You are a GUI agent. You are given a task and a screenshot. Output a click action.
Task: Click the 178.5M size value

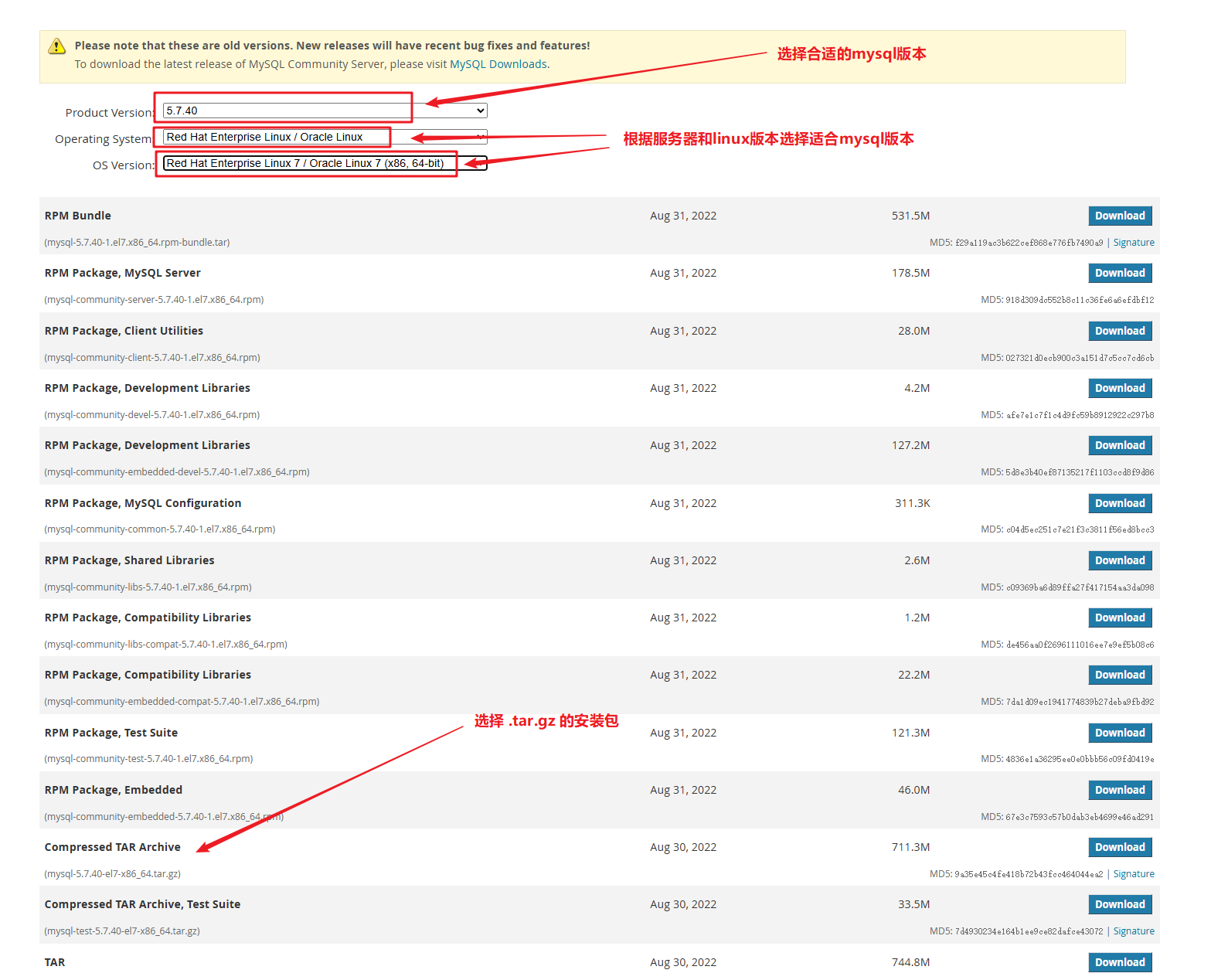(x=910, y=273)
